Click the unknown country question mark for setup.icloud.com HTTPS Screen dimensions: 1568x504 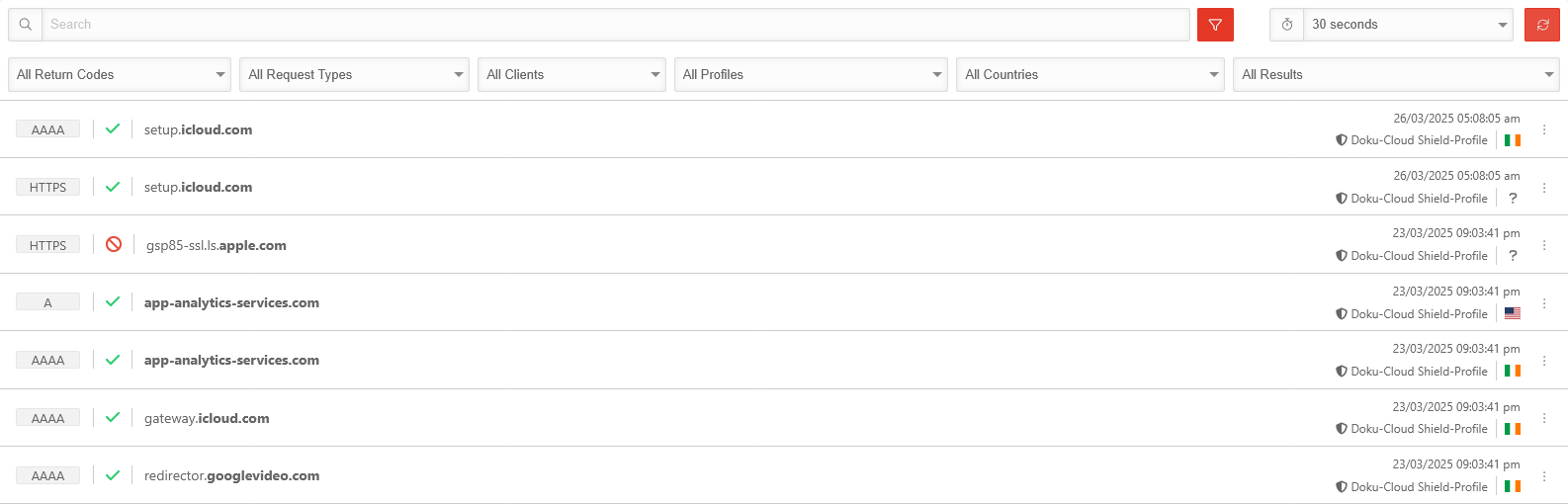click(1513, 198)
